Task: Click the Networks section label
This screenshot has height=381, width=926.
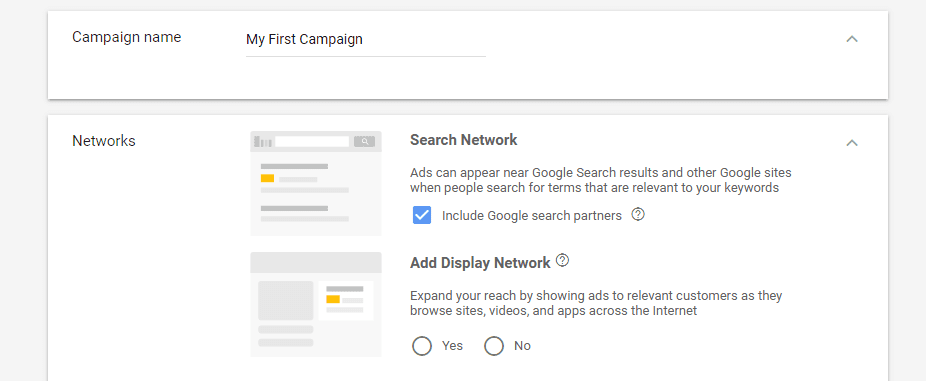Action: [x=104, y=141]
